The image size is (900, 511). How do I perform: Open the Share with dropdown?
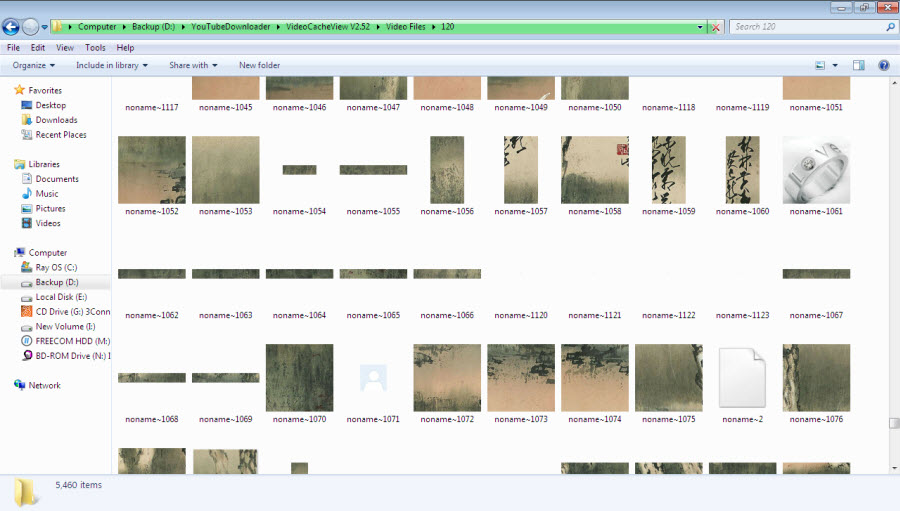[193, 65]
